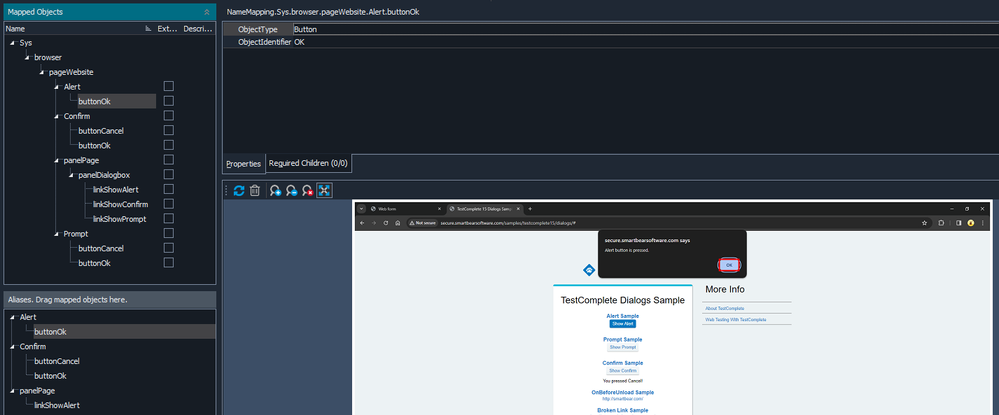Click the trash delete icon
This screenshot has width=999, height=415.
tap(255, 191)
